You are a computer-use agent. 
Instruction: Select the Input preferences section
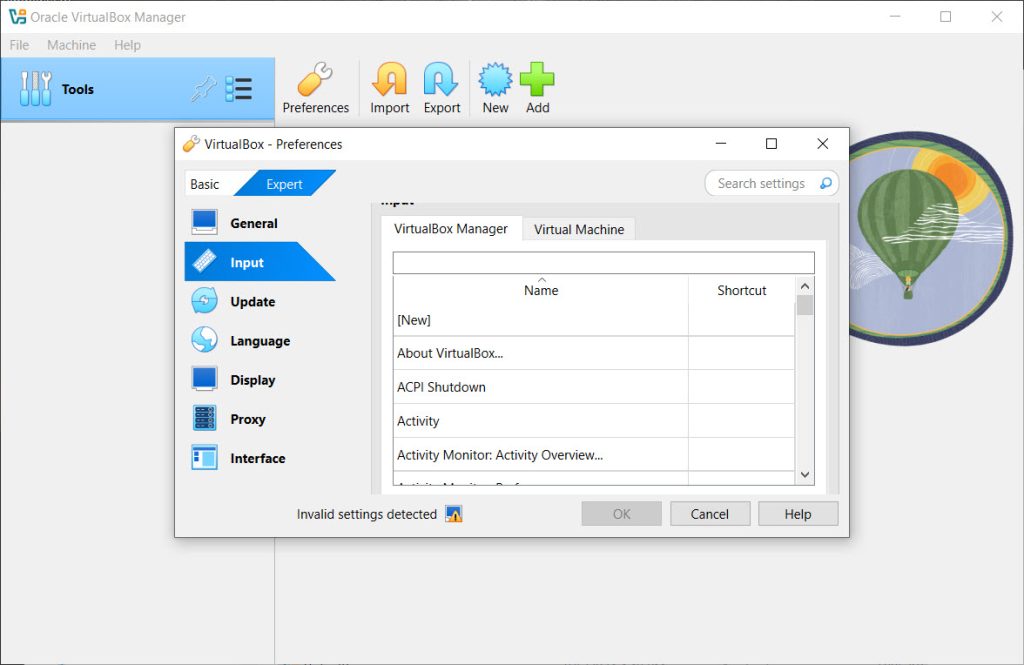(260, 262)
